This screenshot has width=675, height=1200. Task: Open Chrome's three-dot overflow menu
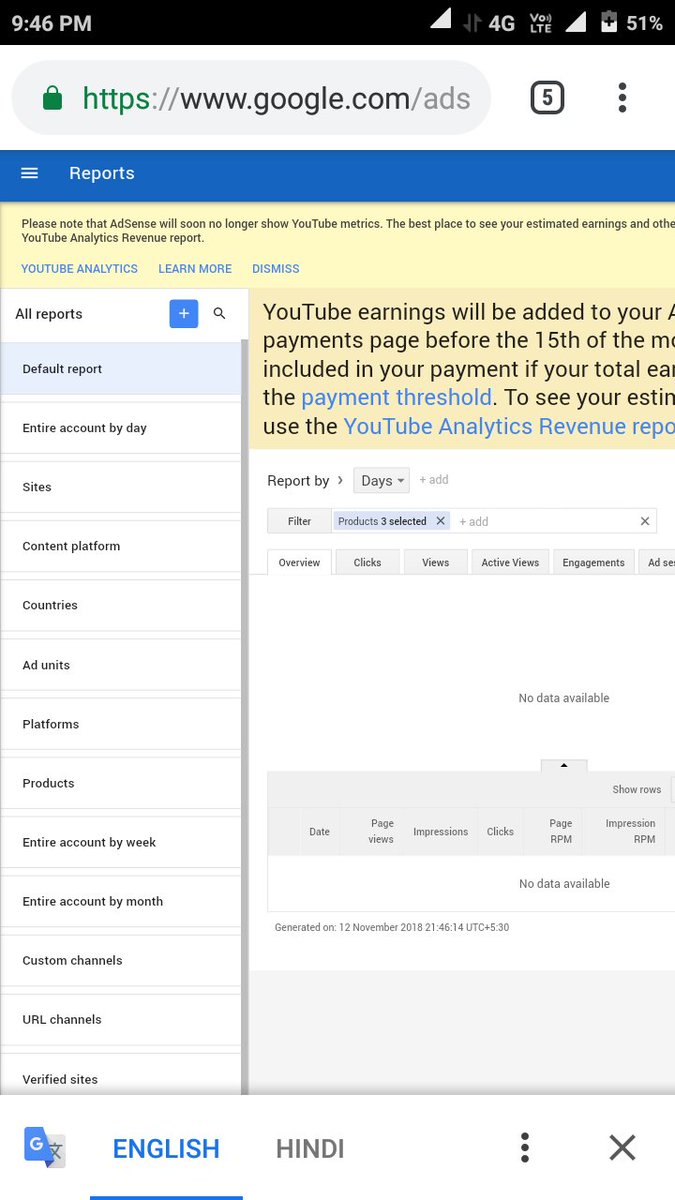[x=622, y=97]
